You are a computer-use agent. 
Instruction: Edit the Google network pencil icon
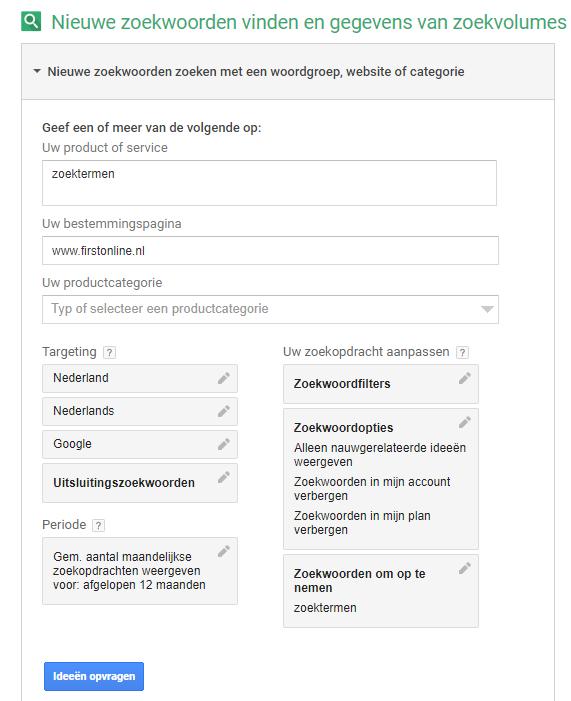click(x=224, y=444)
